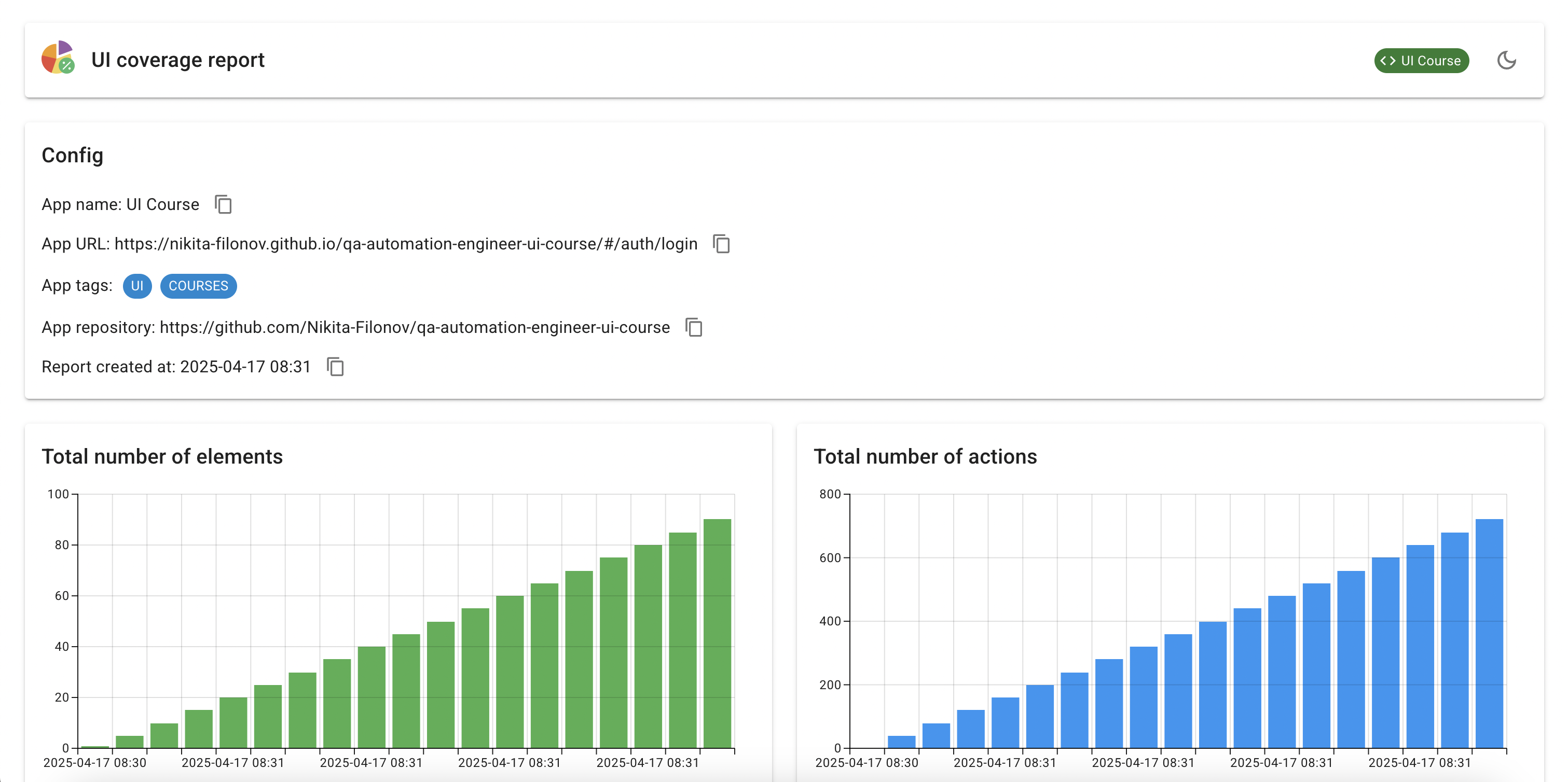Copy the Report created at timestamp

(335, 367)
